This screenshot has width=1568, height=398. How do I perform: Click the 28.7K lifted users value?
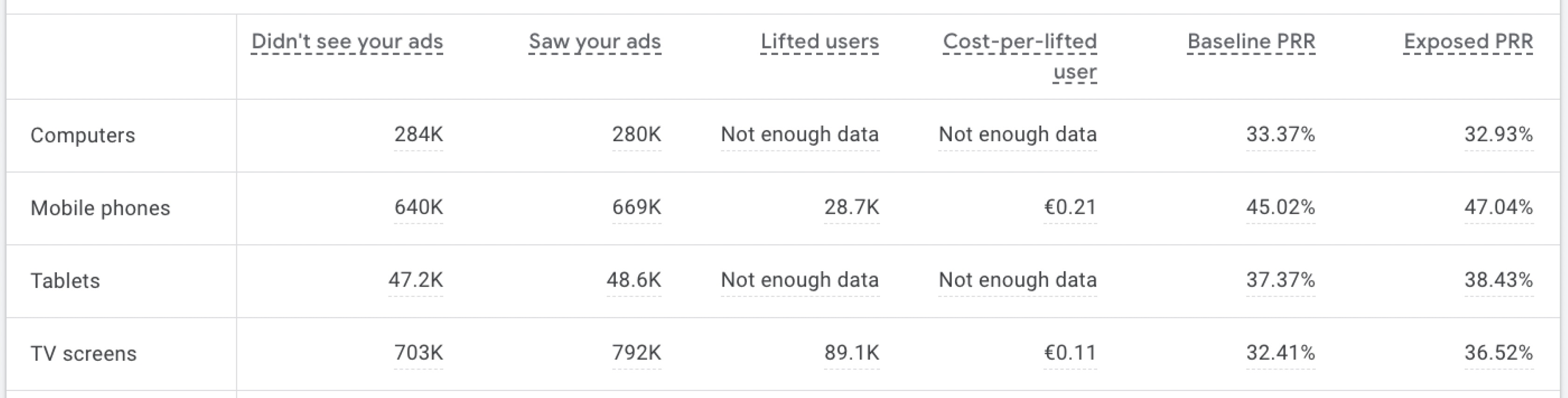(x=852, y=207)
